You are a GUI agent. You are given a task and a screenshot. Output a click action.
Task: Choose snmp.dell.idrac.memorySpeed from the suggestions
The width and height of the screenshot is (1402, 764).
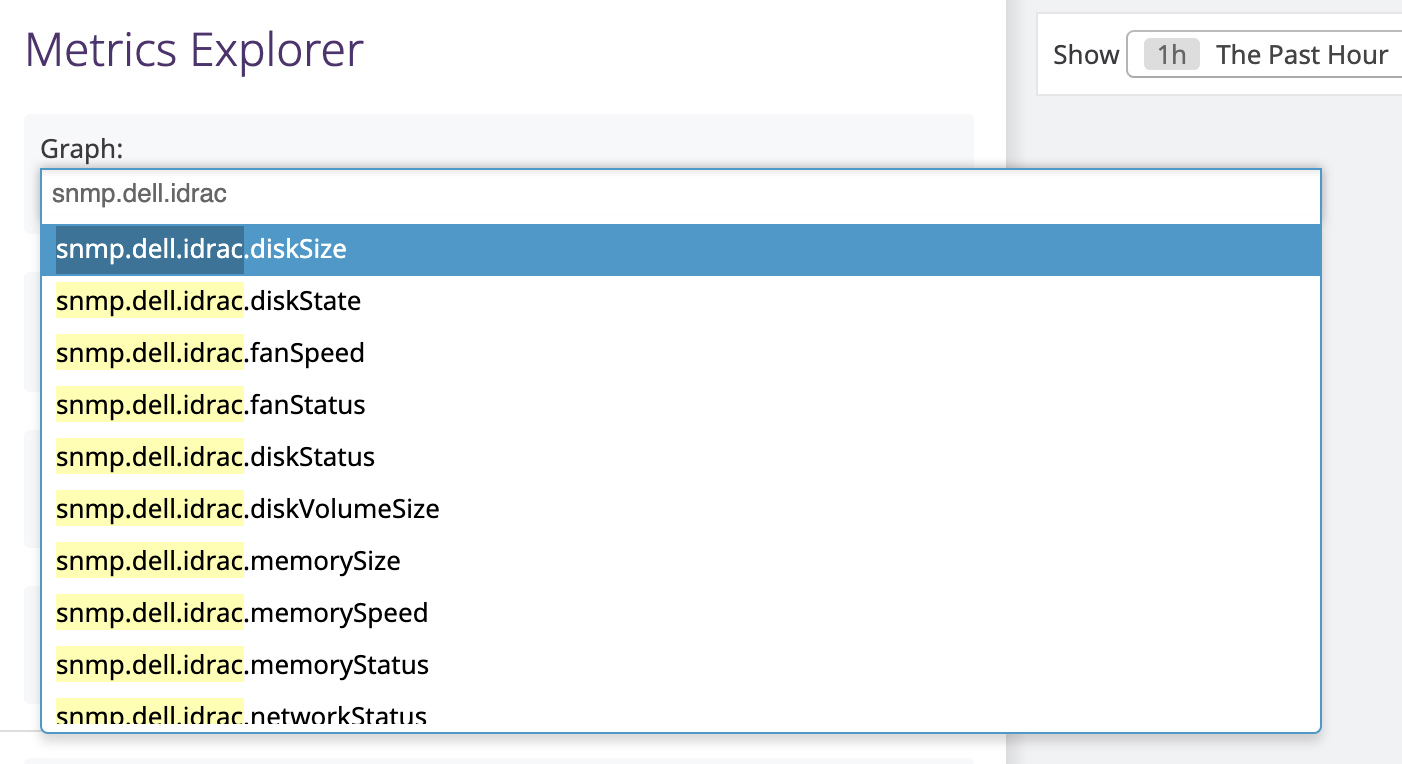pos(680,613)
